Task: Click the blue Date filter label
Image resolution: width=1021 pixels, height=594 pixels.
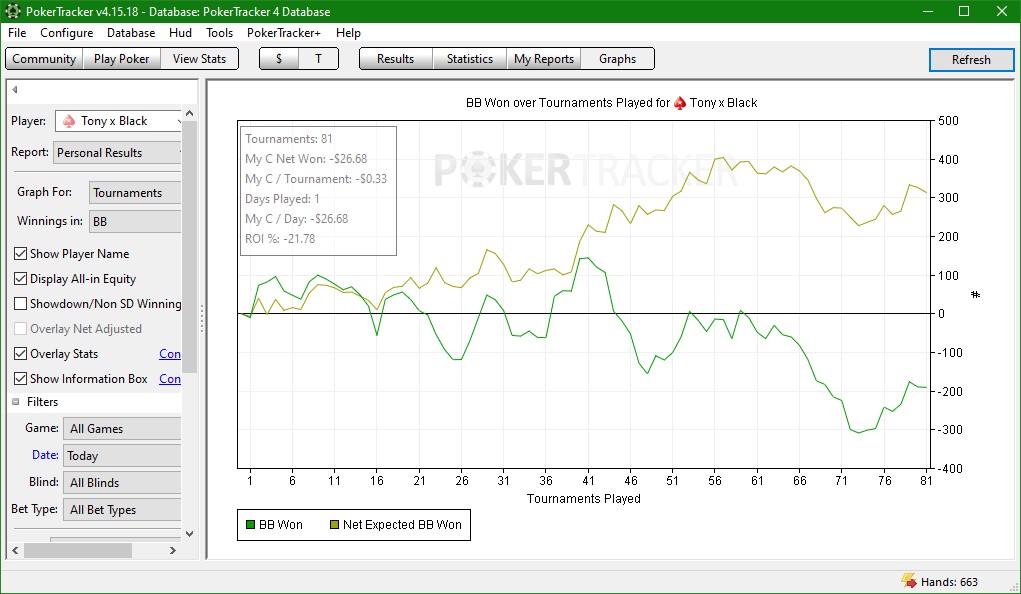Action: (x=45, y=455)
